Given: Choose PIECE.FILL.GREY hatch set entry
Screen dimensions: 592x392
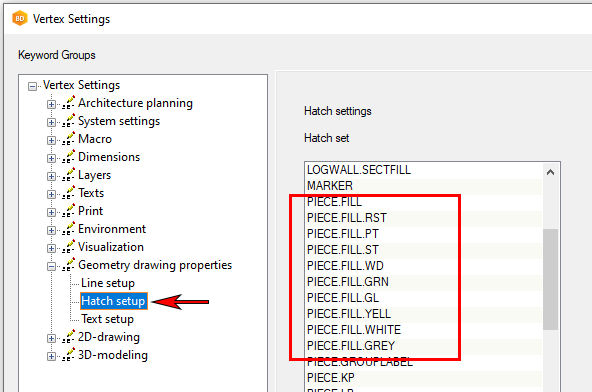Looking at the screenshot, I should [423, 346].
